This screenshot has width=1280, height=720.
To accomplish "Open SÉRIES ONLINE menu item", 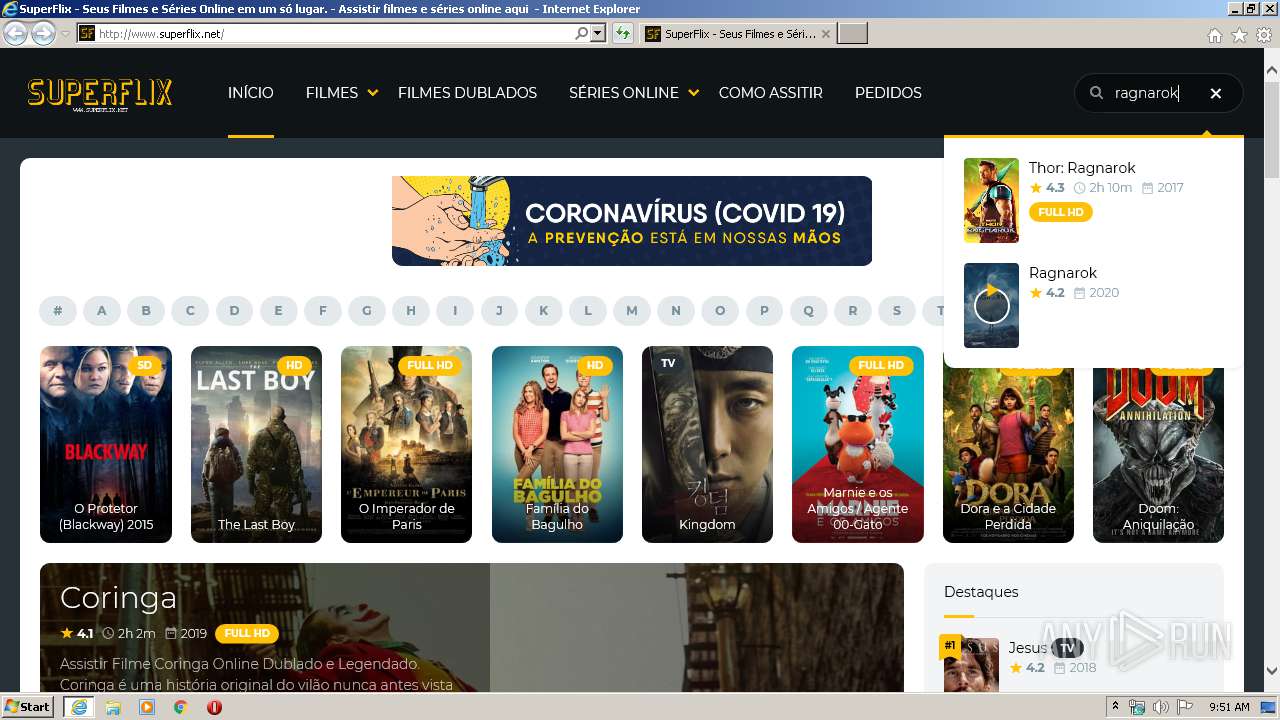I will tap(624, 93).
